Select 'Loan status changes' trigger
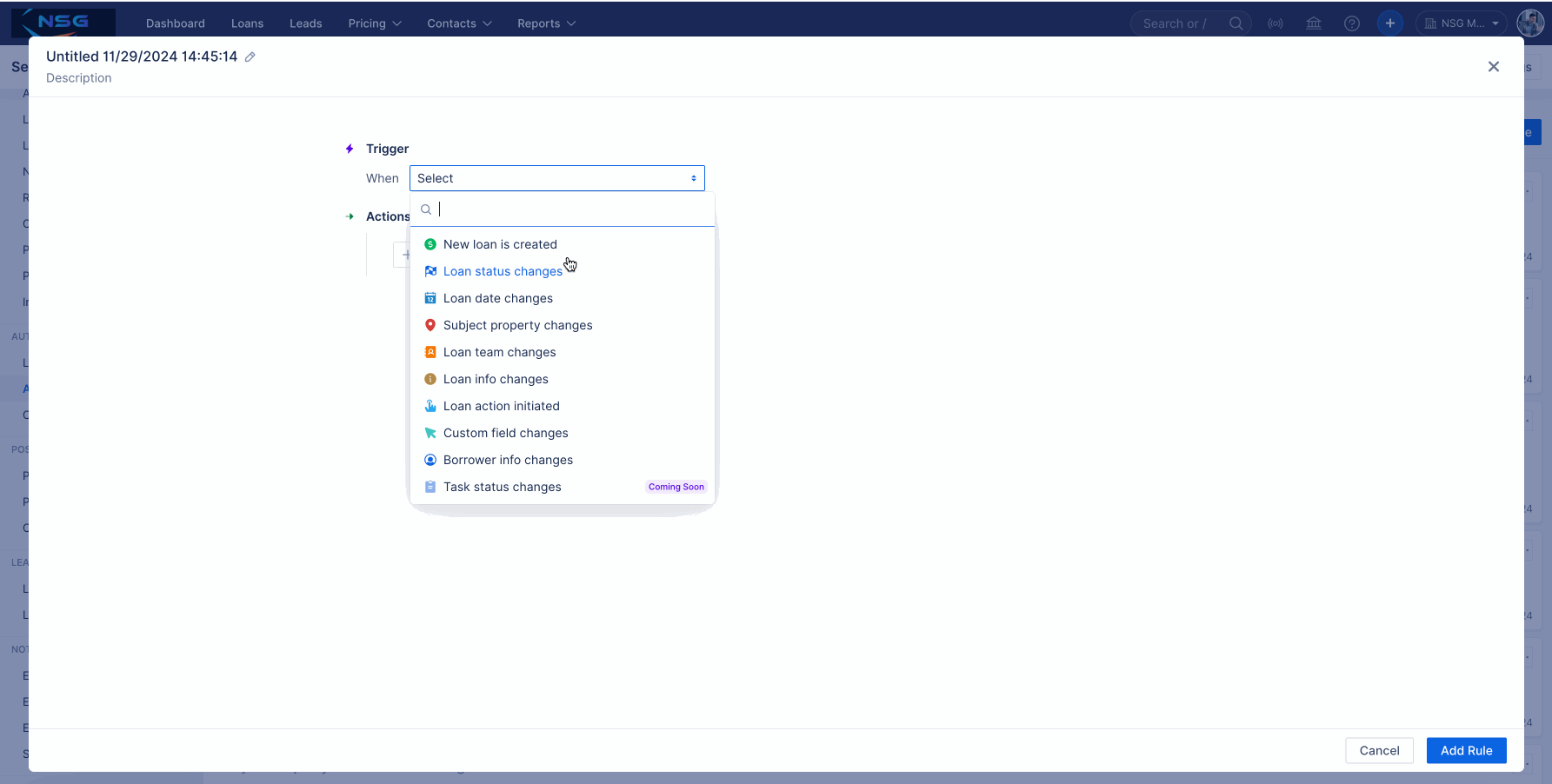 563,271
